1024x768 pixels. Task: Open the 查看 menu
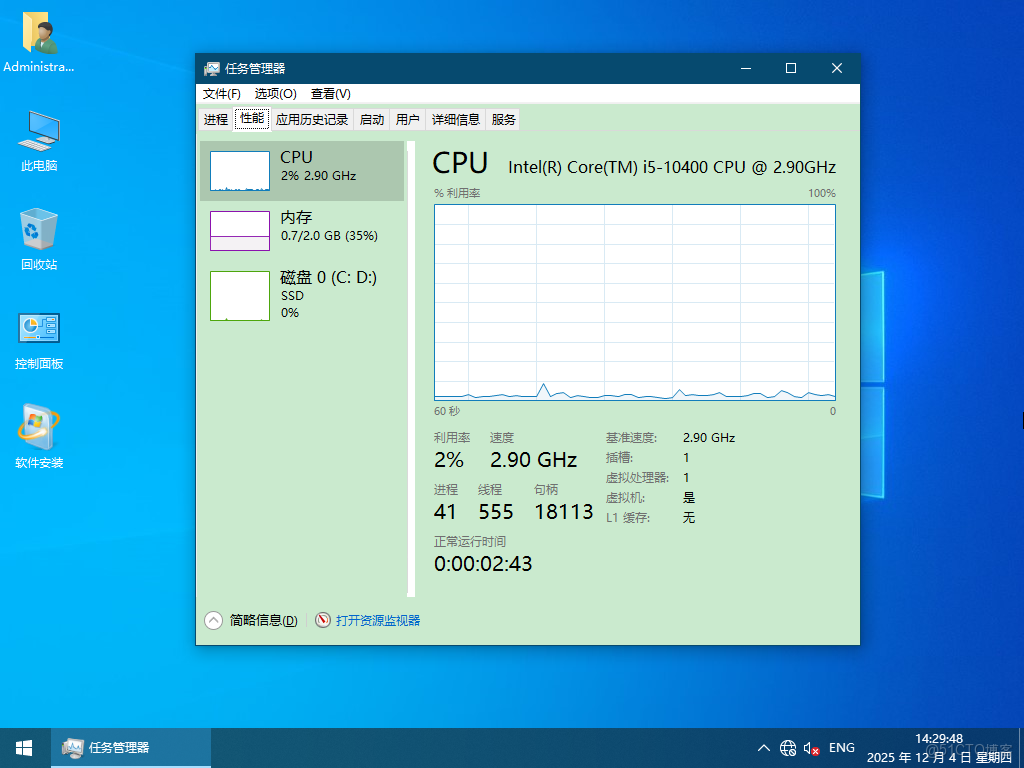[x=329, y=93]
